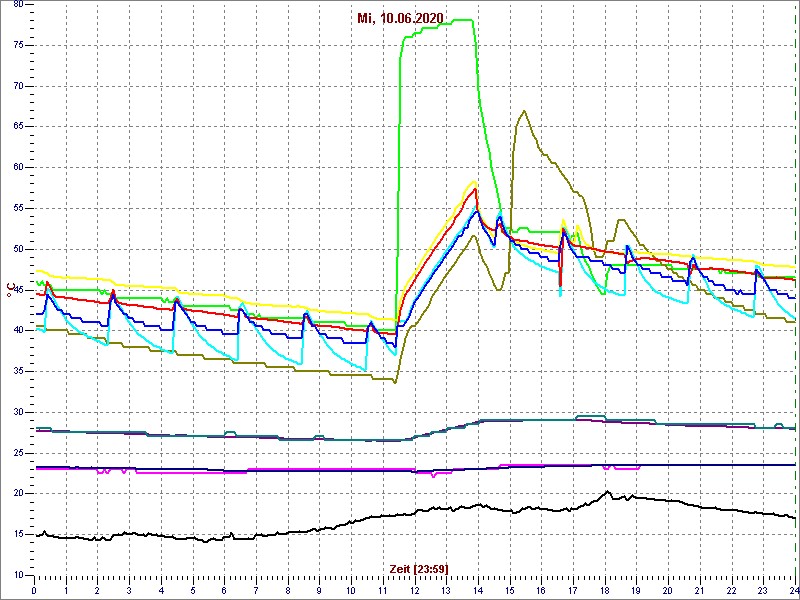Click hour '14' on the time axis
Image resolution: width=800 pixels, height=600 pixels.
pos(478,591)
